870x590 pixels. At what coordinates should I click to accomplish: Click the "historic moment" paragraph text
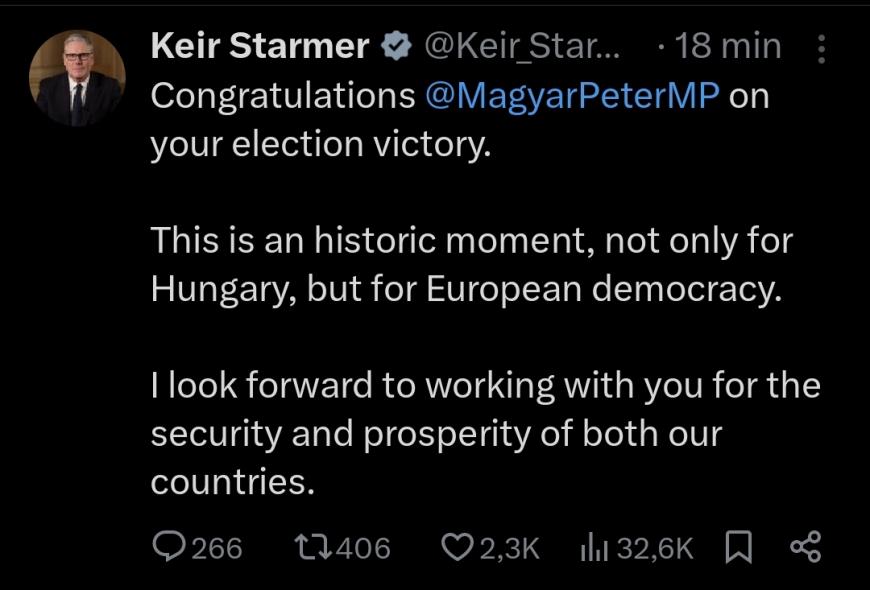pos(470,265)
